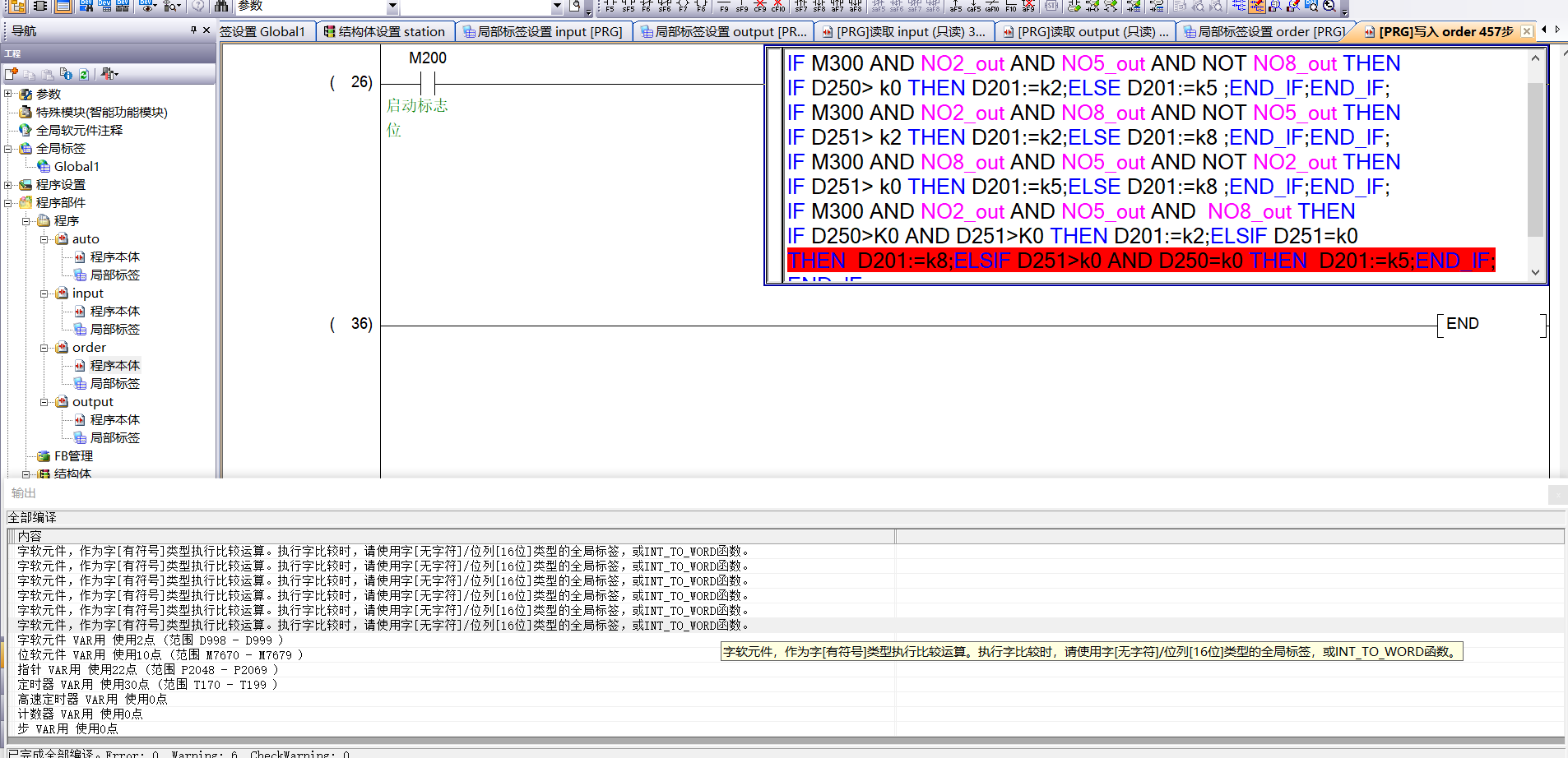Close the 导航 navigation panel
Viewport: 1568px width, 758px height.
(206, 30)
